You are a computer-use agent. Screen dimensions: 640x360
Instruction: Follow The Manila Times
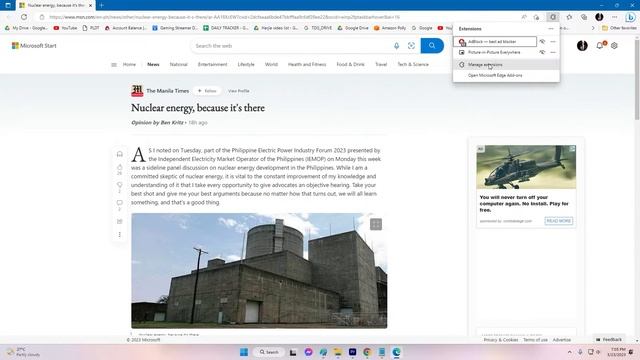point(207,91)
